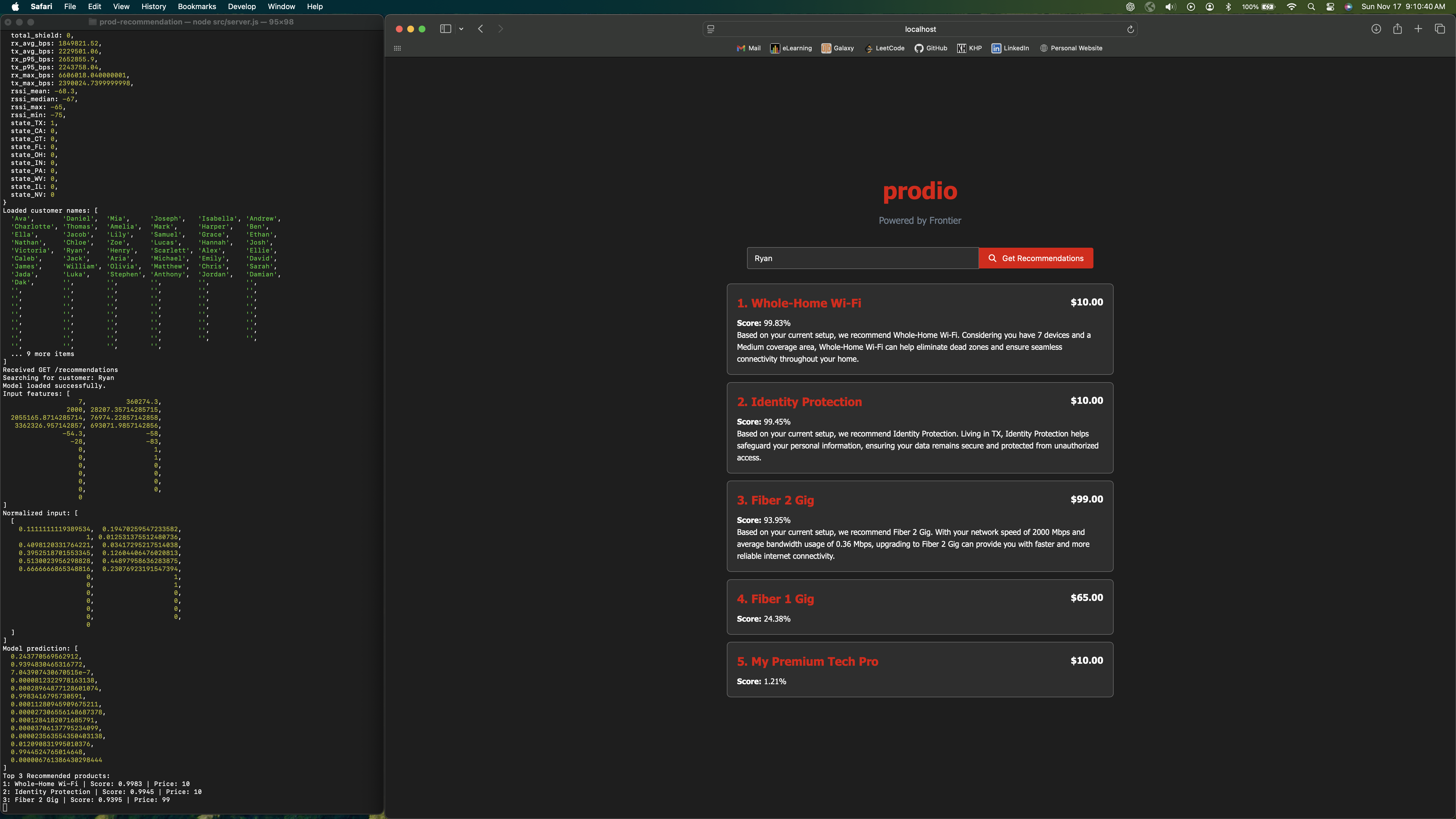
Task: Open Control Center in menu bar
Action: click(x=1330, y=7)
